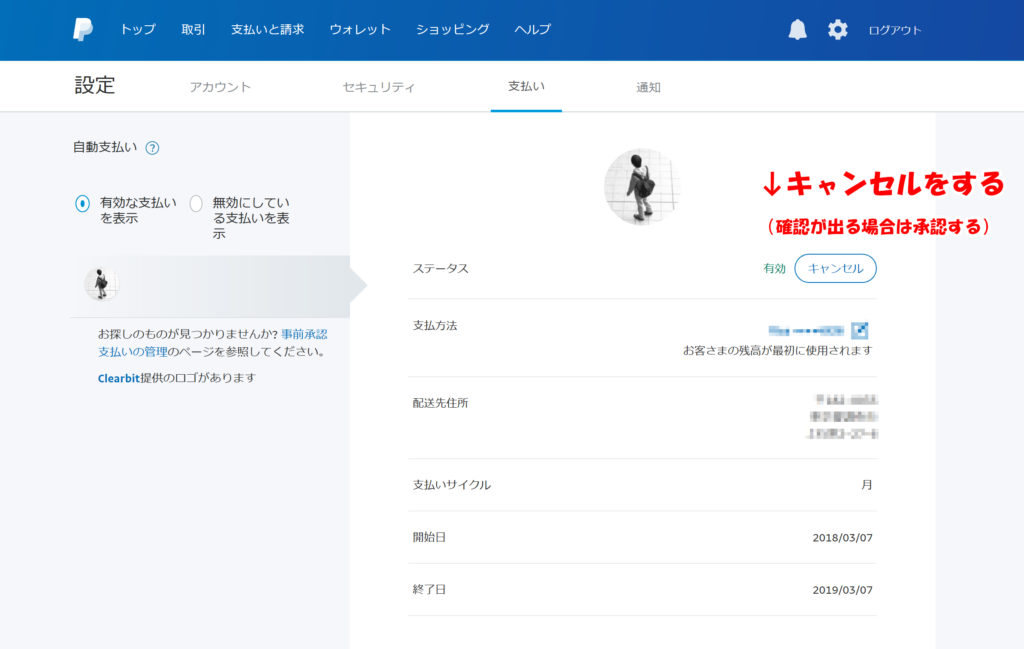Switch to the アカウント tab
Image resolution: width=1024 pixels, height=649 pixels.
pyautogui.click(x=220, y=87)
